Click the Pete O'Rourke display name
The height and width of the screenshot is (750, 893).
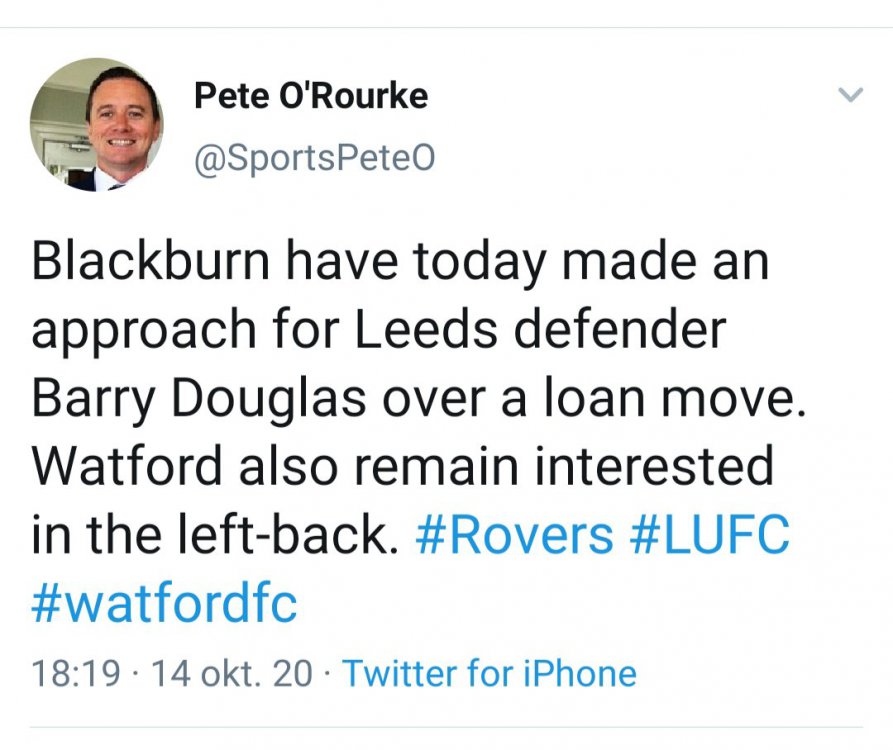coord(310,96)
